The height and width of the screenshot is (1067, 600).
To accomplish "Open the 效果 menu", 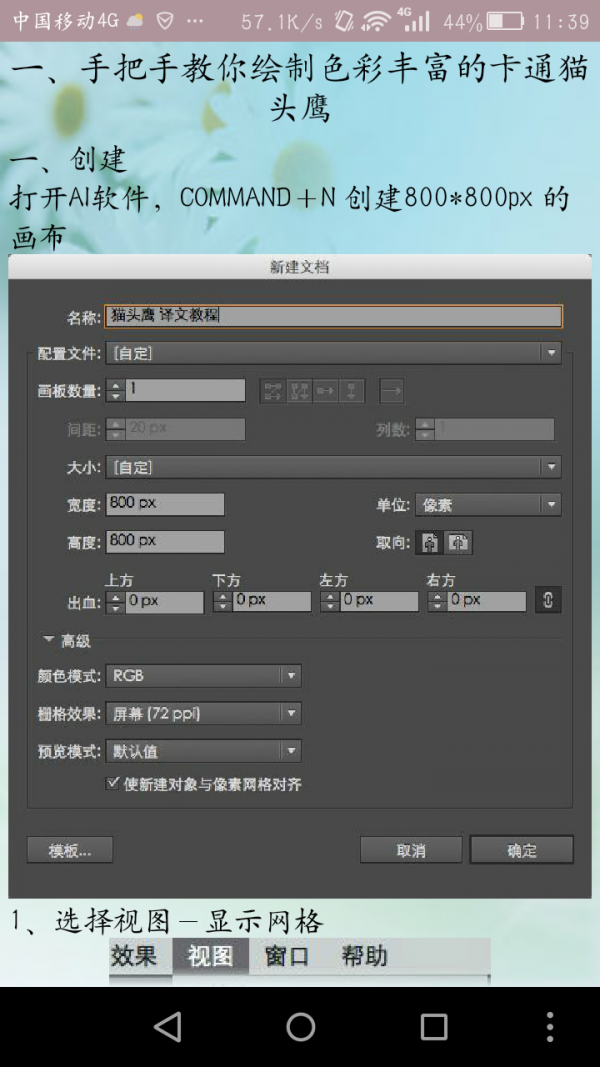I will pos(134,955).
